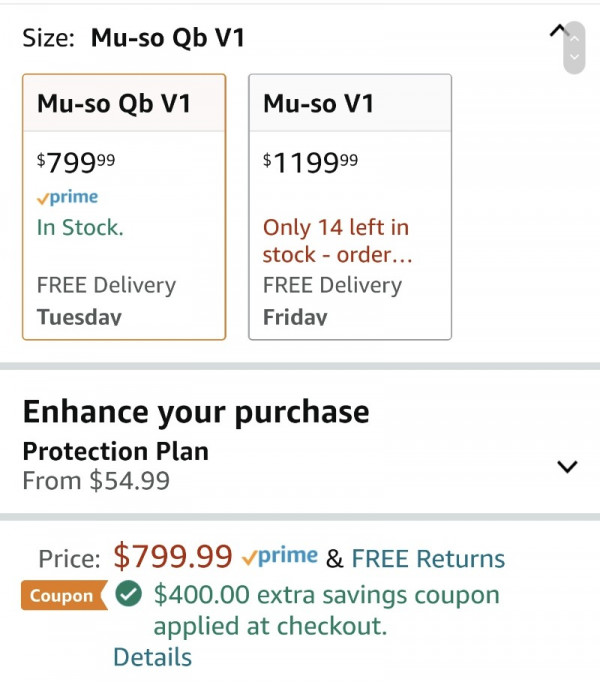Image resolution: width=600 pixels, height=682 pixels.
Task: Click the prime logo beside the $799.99 price
Action: coord(280,556)
